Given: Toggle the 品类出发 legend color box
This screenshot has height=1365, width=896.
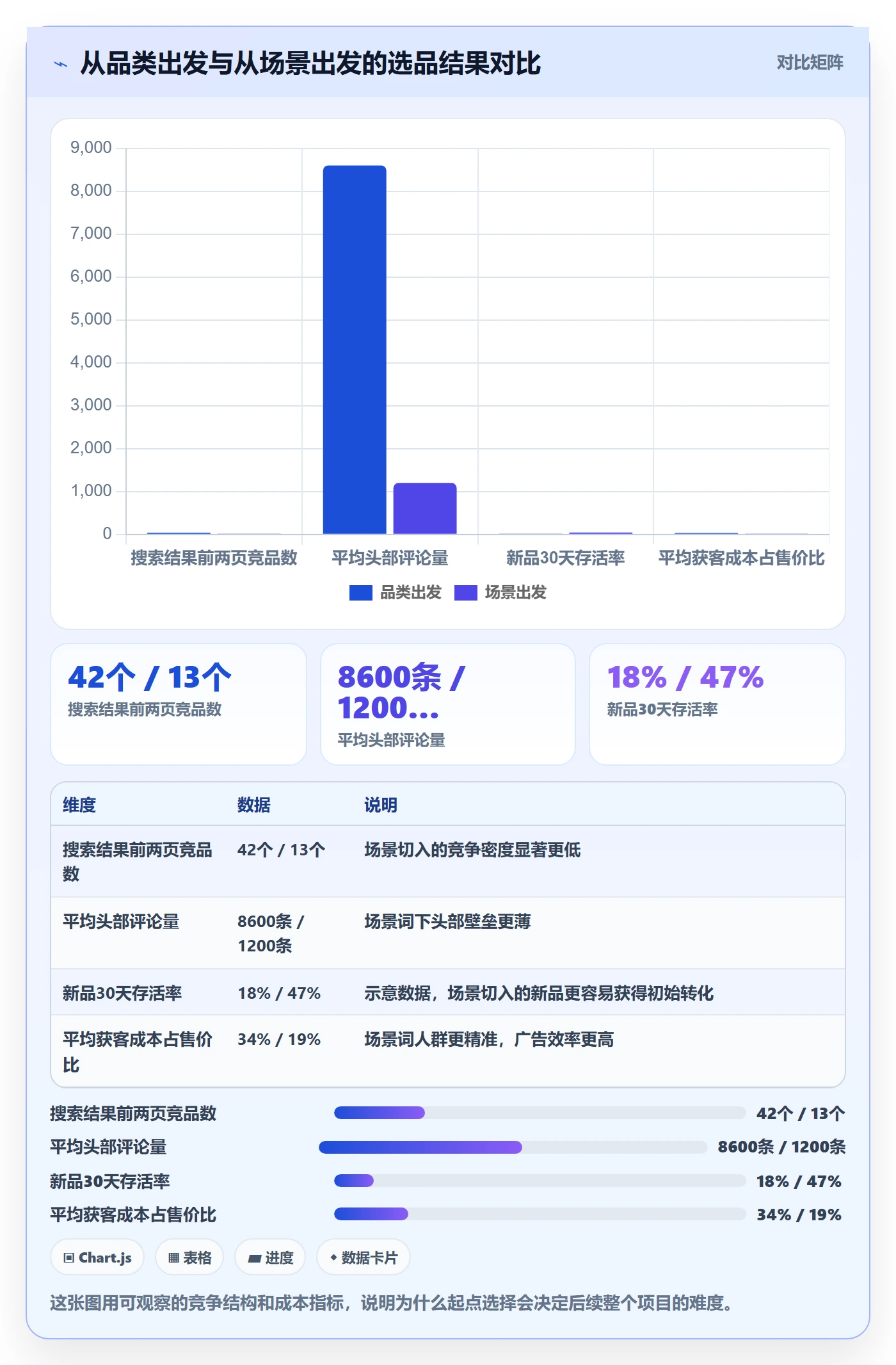Looking at the screenshot, I should (360, 593).
